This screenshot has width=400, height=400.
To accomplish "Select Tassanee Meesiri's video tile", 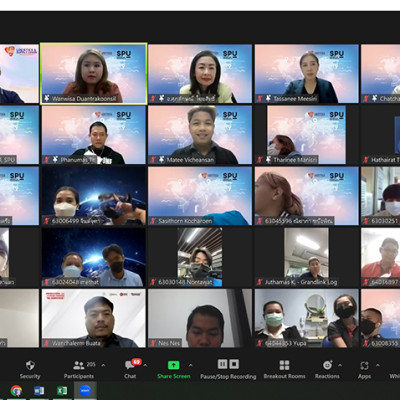I will pos(307,74).
